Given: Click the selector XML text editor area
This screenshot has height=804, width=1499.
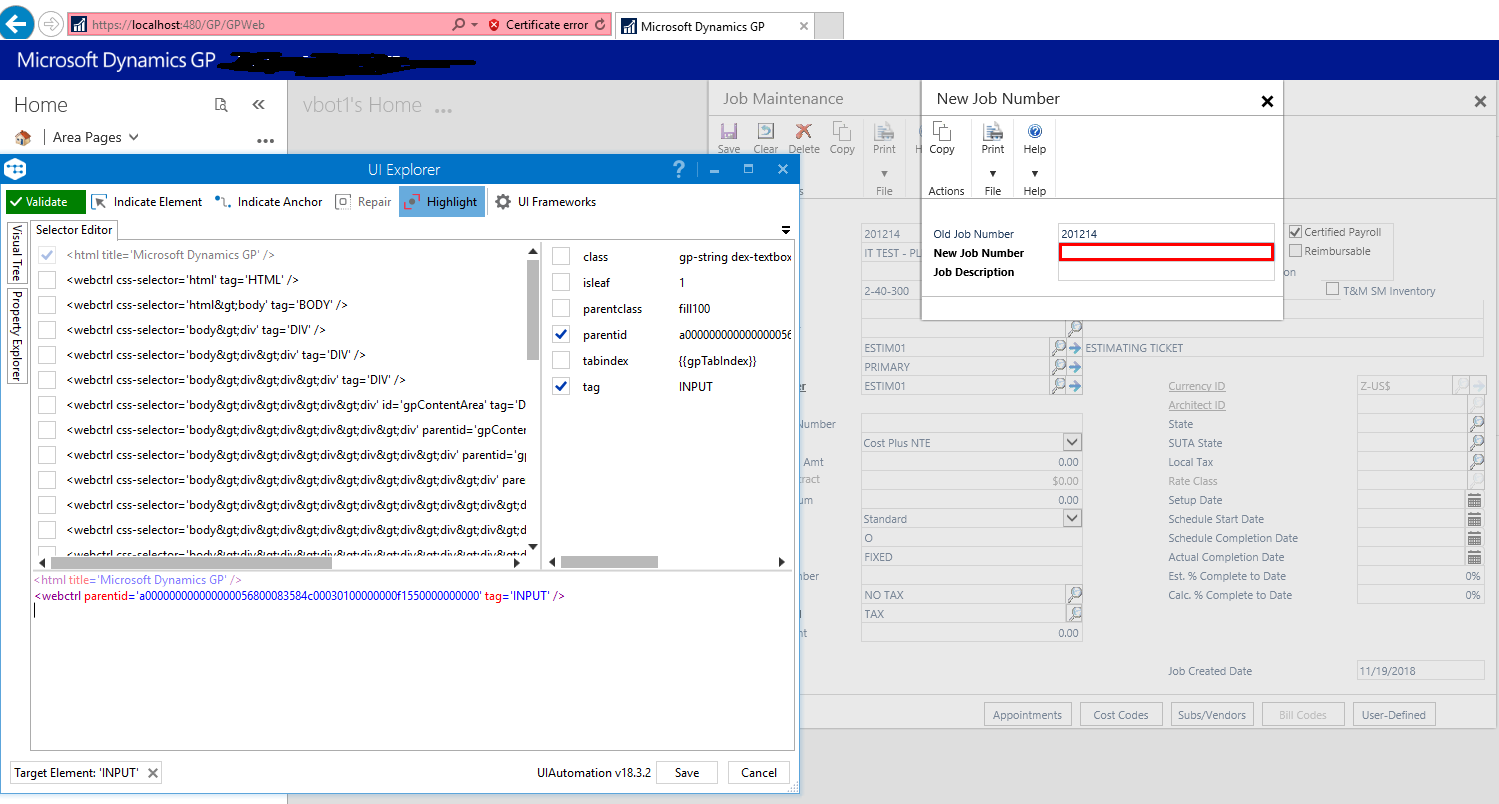Looking at the screenshot, I should pos(412,660).
